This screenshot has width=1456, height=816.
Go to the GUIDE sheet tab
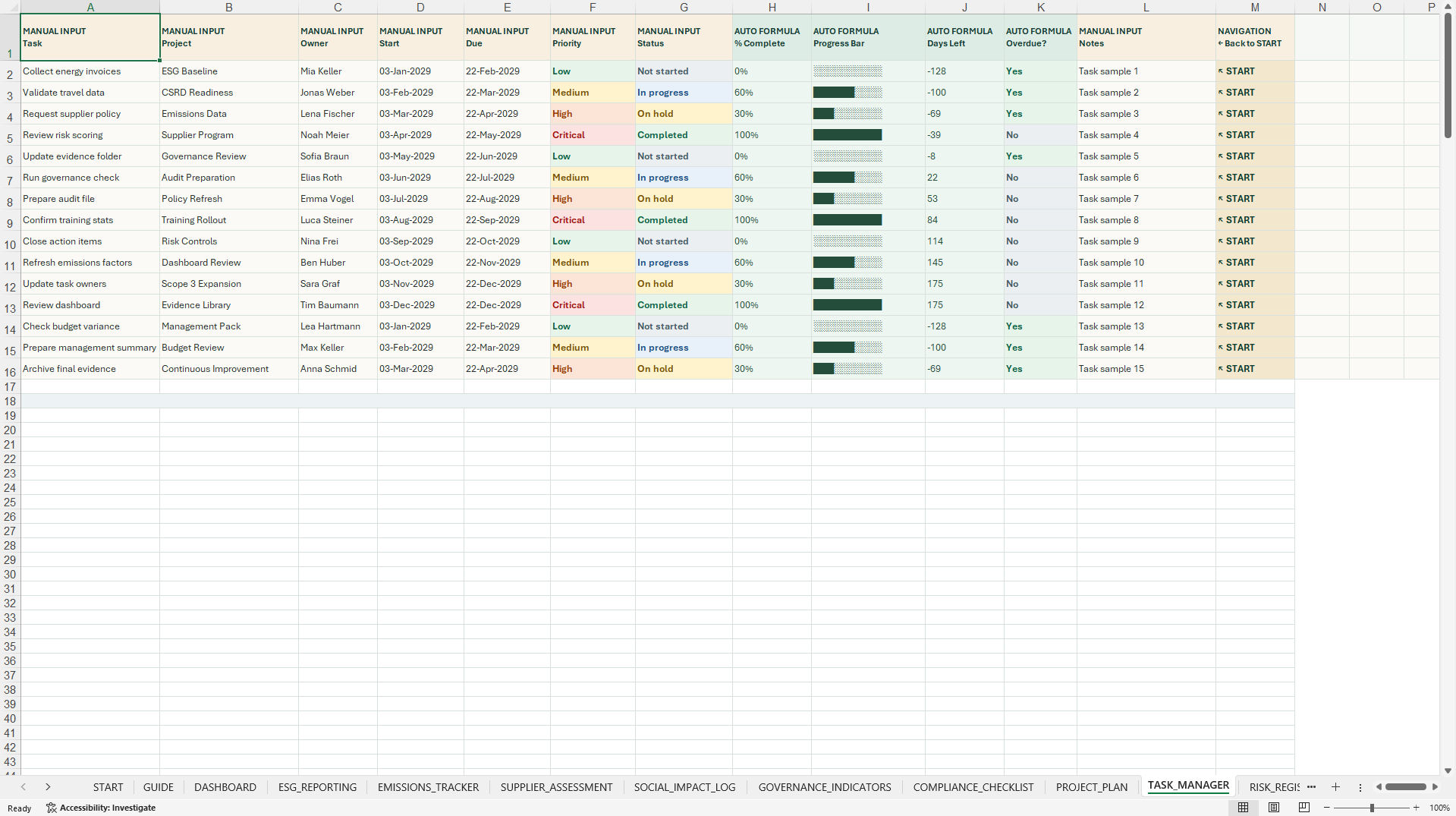click(159, 787)
